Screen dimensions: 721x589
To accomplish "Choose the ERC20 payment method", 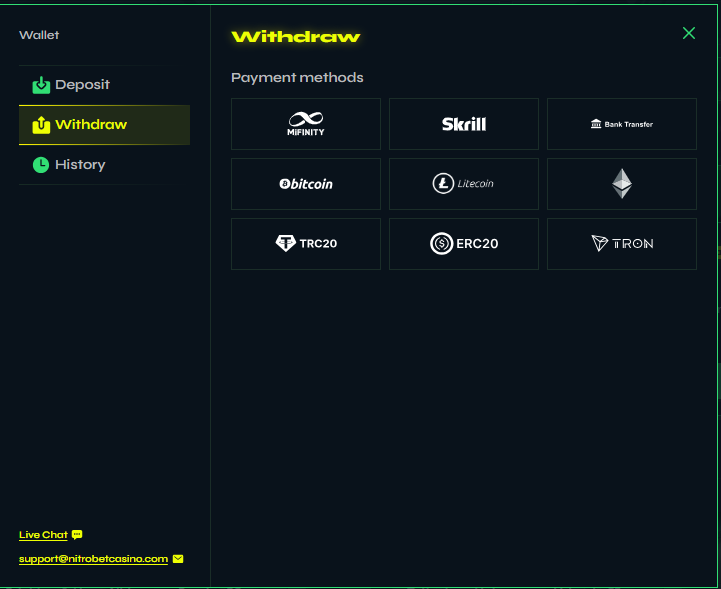I will click(x=463, y=244).
